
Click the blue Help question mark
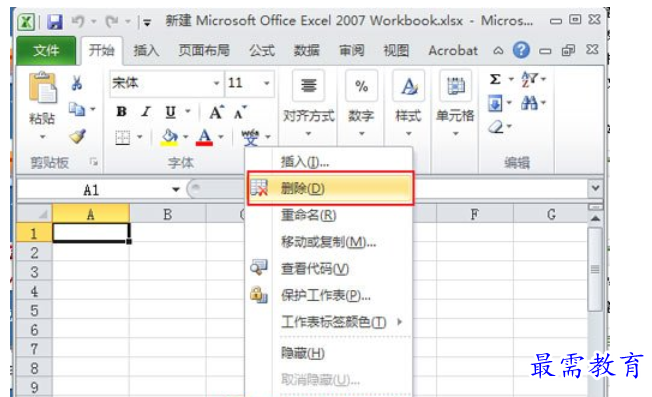(x=521, y=50)
